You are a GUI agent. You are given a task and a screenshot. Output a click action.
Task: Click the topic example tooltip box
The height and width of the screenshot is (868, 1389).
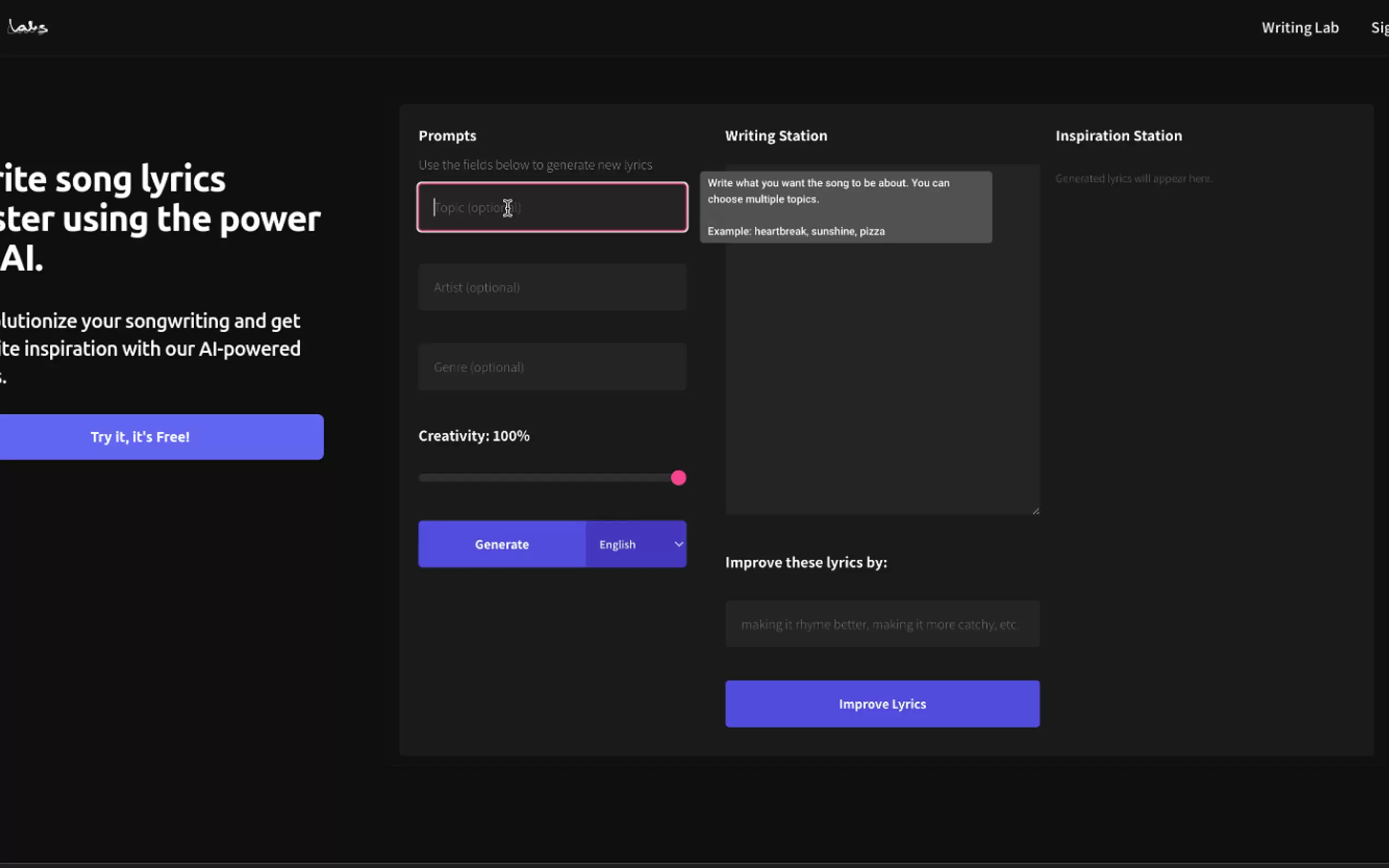click(845, 207)
